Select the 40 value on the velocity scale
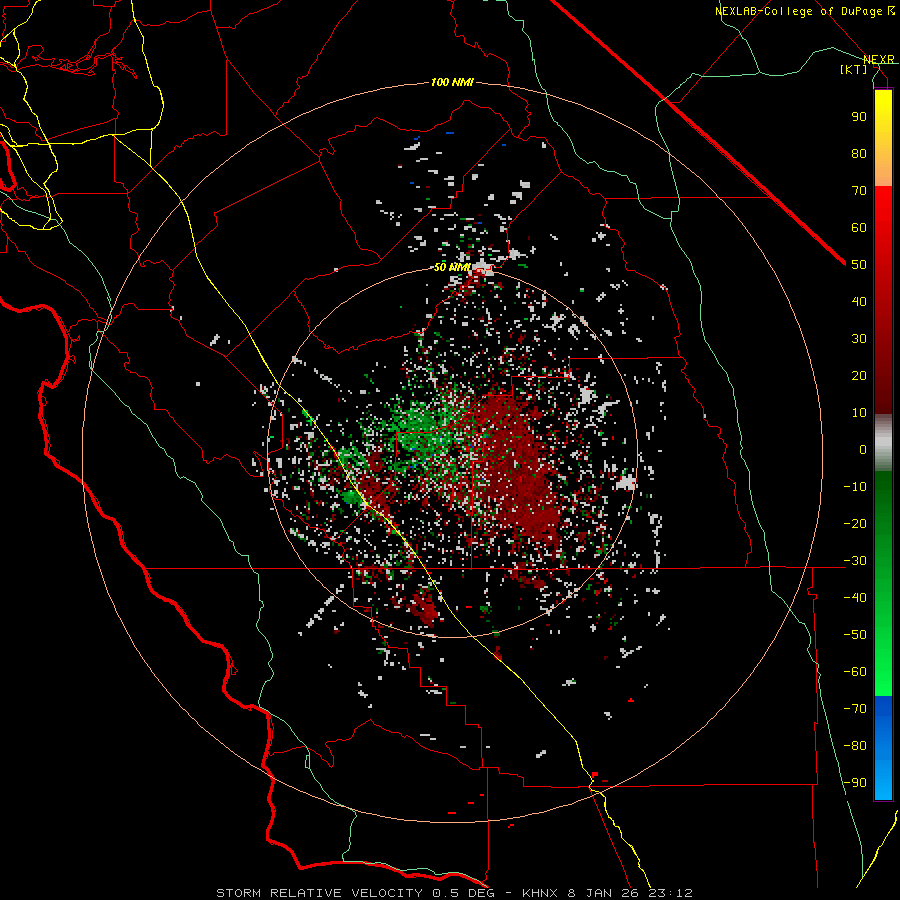The width and height of the screenshot is (900, 900). tap(859, 302)
